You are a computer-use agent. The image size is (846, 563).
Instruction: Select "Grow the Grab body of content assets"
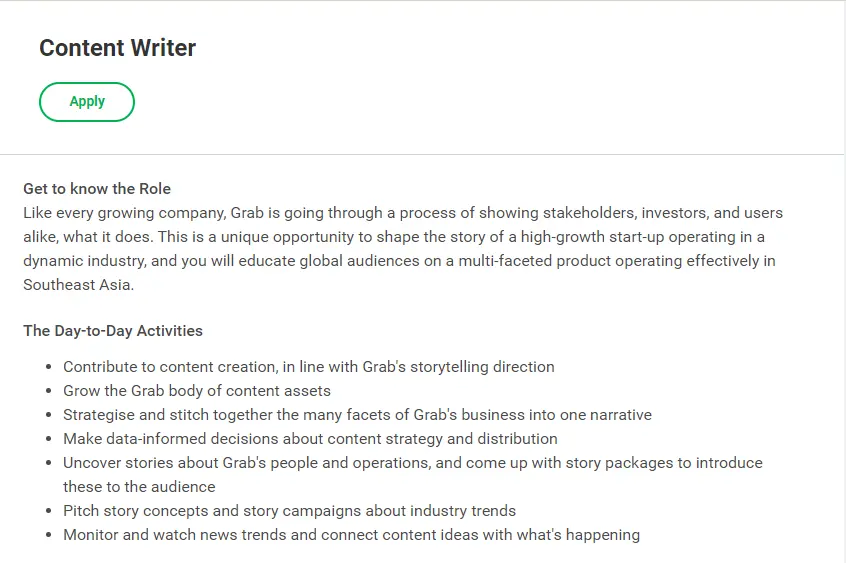(x=197, y=391)
